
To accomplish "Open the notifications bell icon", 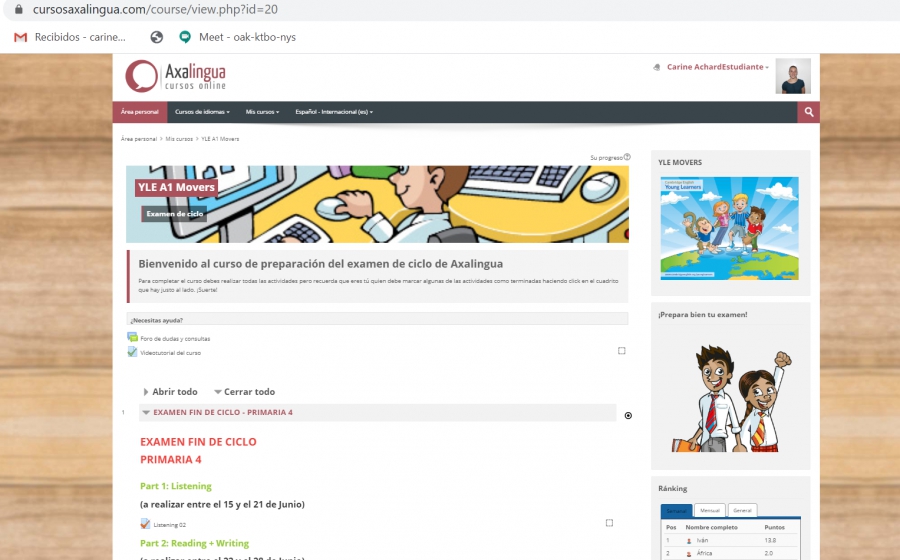I will point(657,67).
